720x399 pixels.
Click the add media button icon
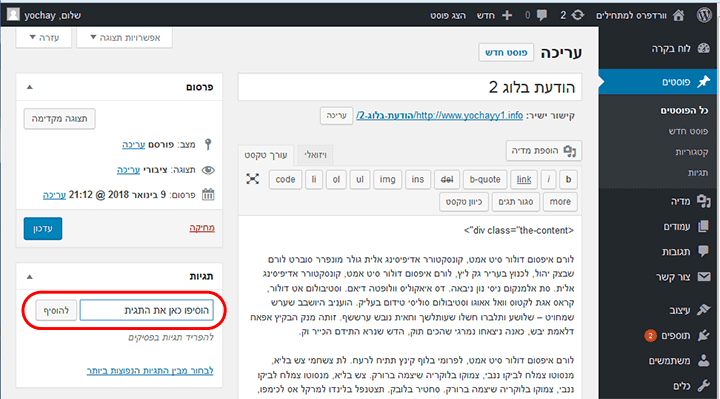point(570,151)
